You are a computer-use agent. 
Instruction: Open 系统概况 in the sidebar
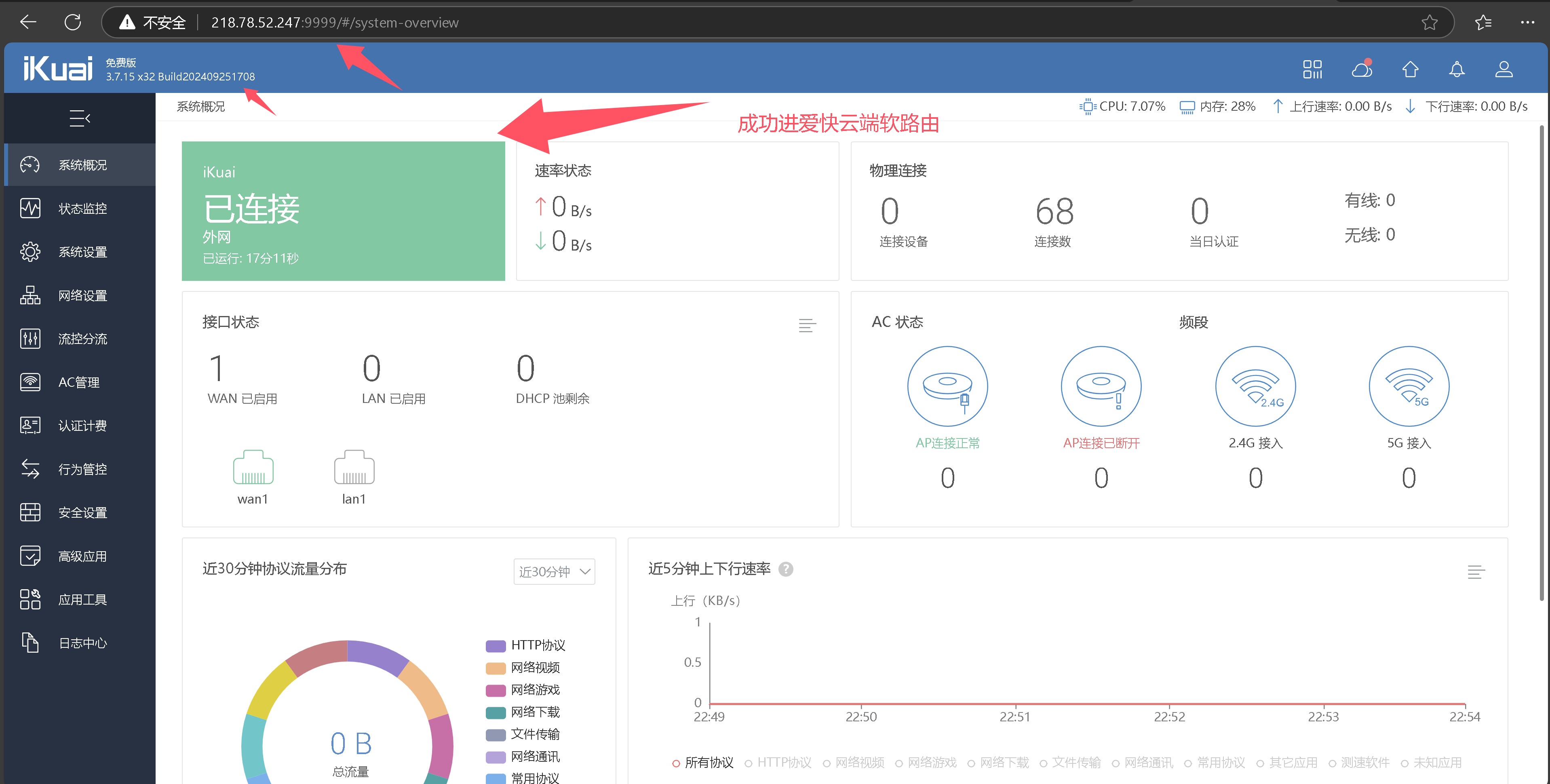[x=80, y=165]
